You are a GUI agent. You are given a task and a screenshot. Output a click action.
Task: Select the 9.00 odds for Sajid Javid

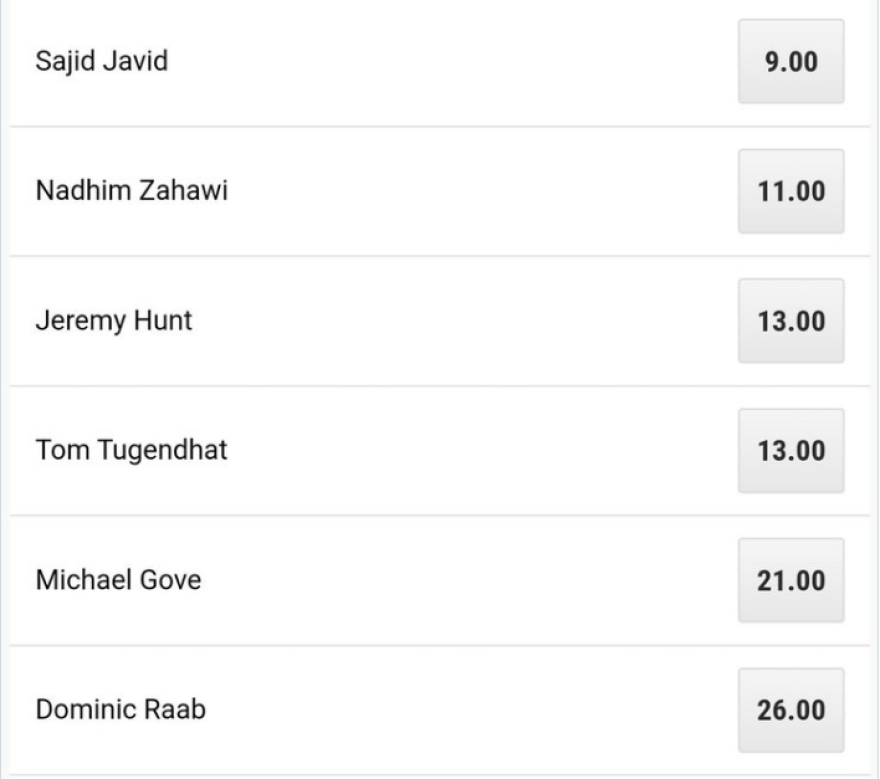tap(790, 61)
